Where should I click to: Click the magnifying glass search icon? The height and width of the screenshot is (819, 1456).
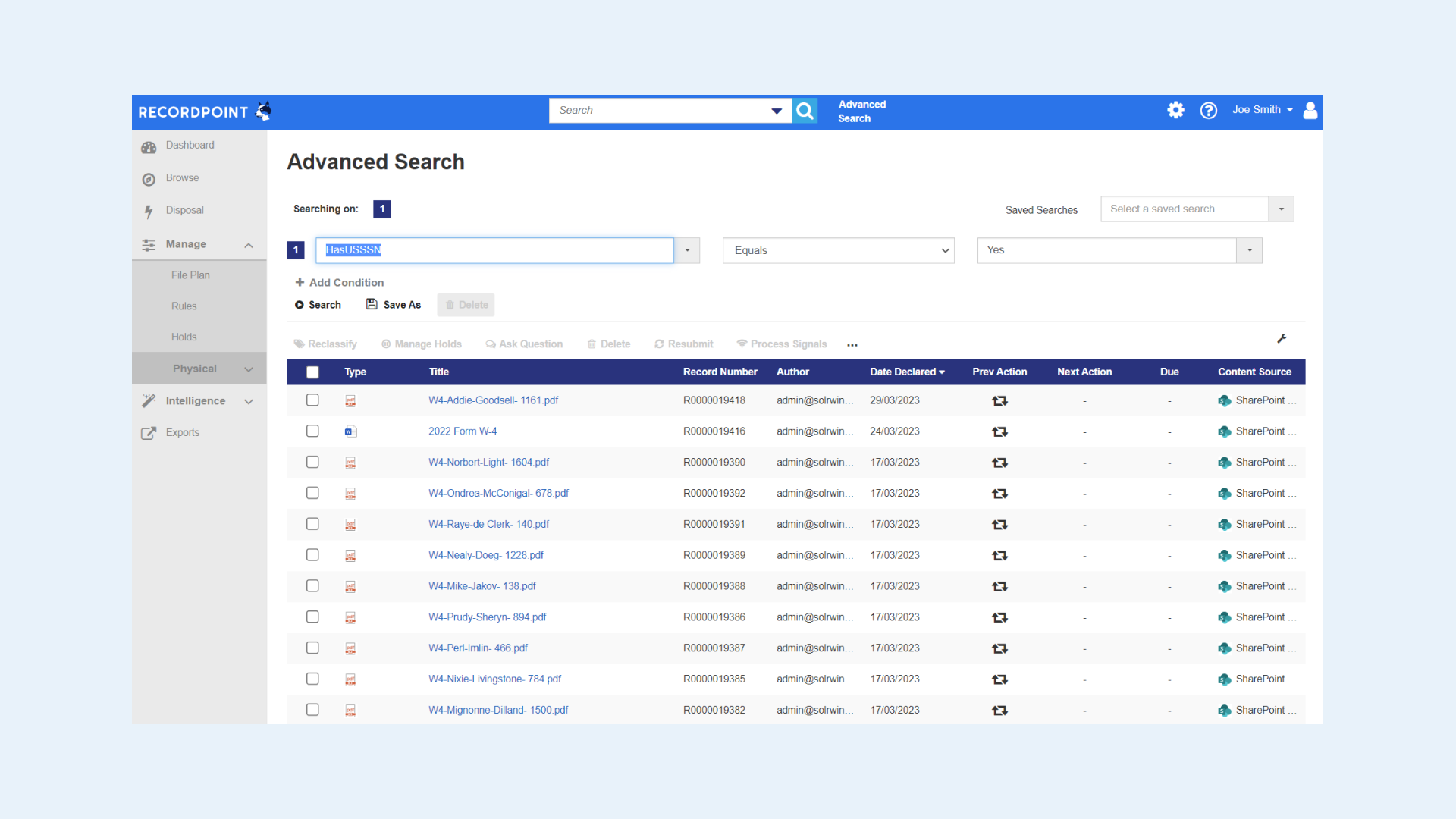tap(805, 111)
